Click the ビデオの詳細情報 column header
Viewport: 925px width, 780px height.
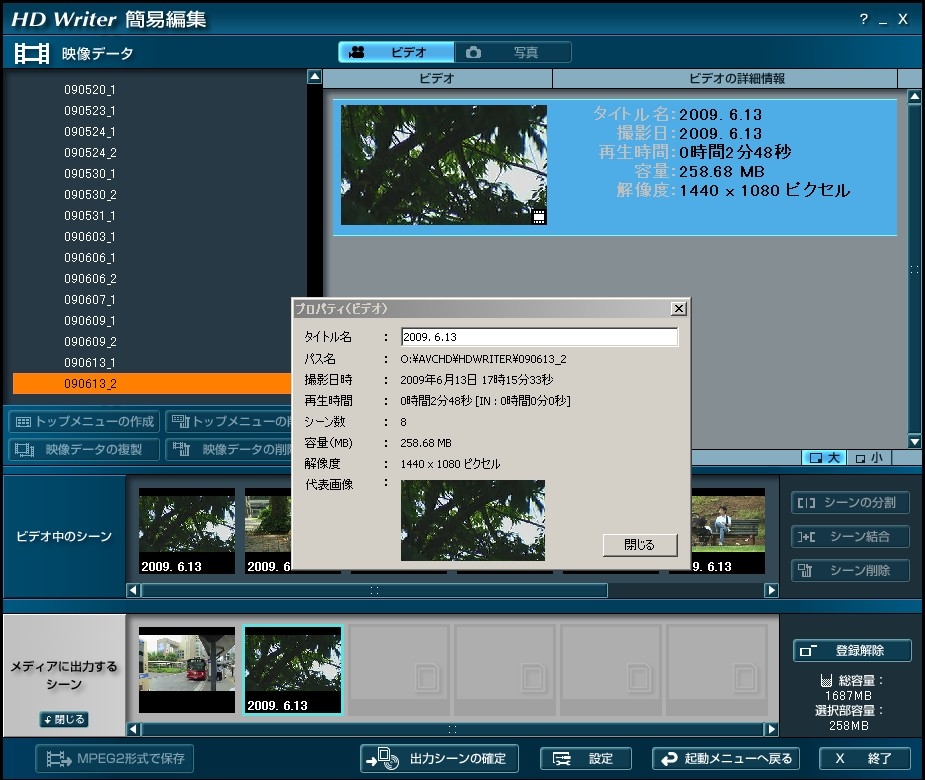(x=725, y=78)
